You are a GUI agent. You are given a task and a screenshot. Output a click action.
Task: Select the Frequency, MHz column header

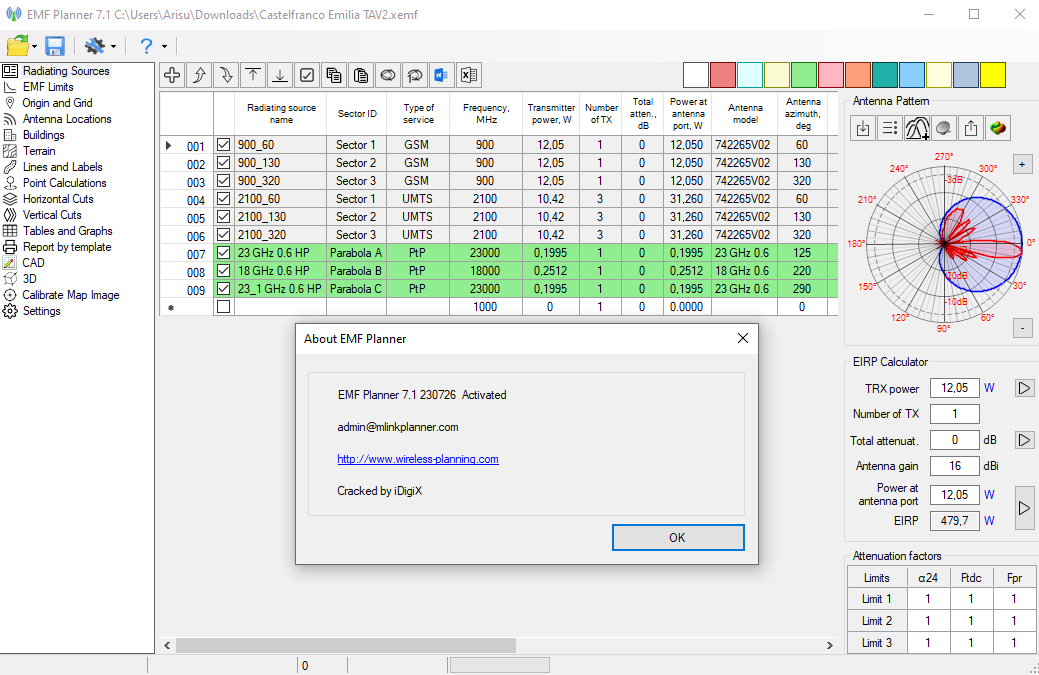click(x=486, y=114)
